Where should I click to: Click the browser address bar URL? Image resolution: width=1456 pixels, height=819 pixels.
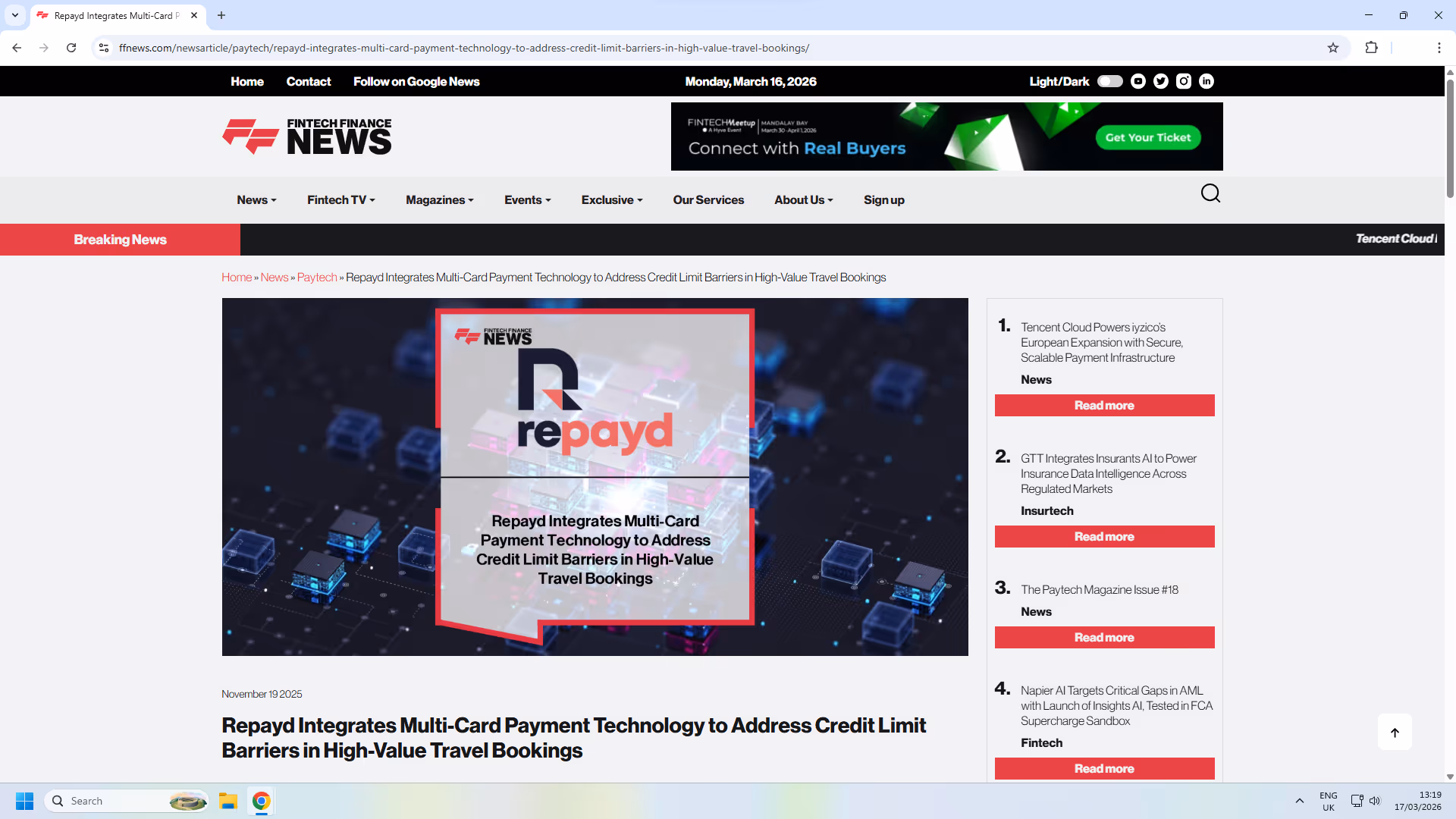464,48
